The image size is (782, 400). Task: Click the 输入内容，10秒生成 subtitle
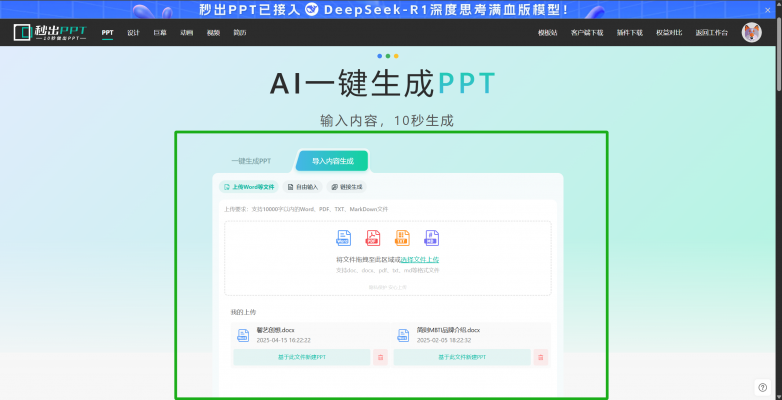[x=387, y=121]
